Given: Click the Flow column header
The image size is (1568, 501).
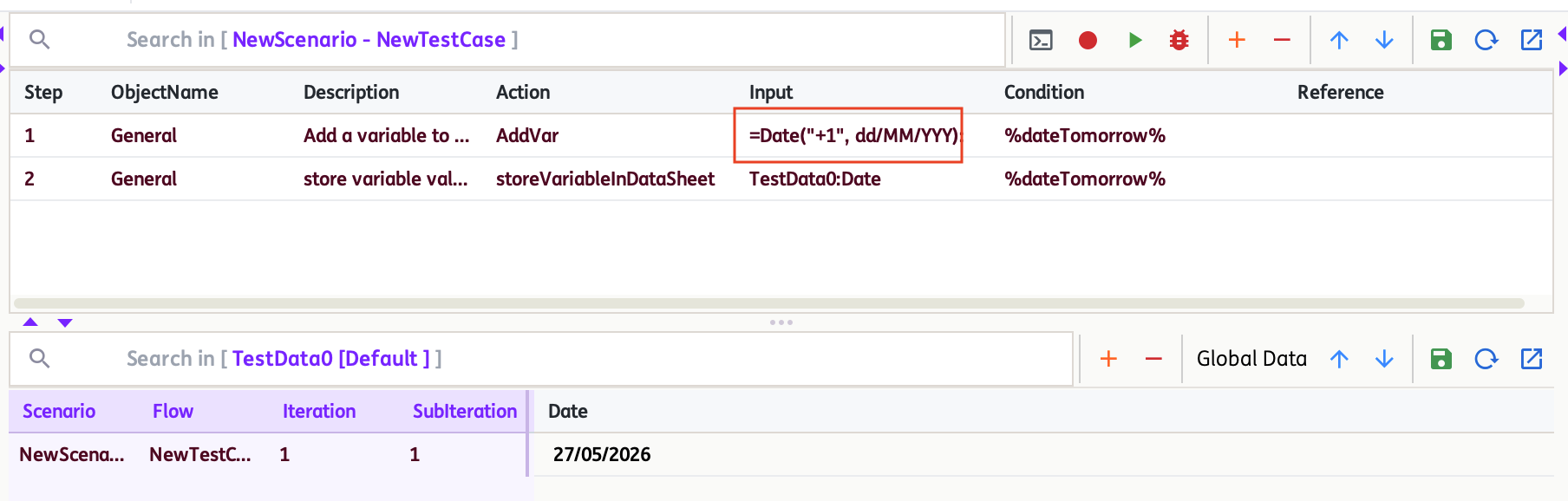Looking at the screenshot, I should pyautogui.click(x=173, y=412).
